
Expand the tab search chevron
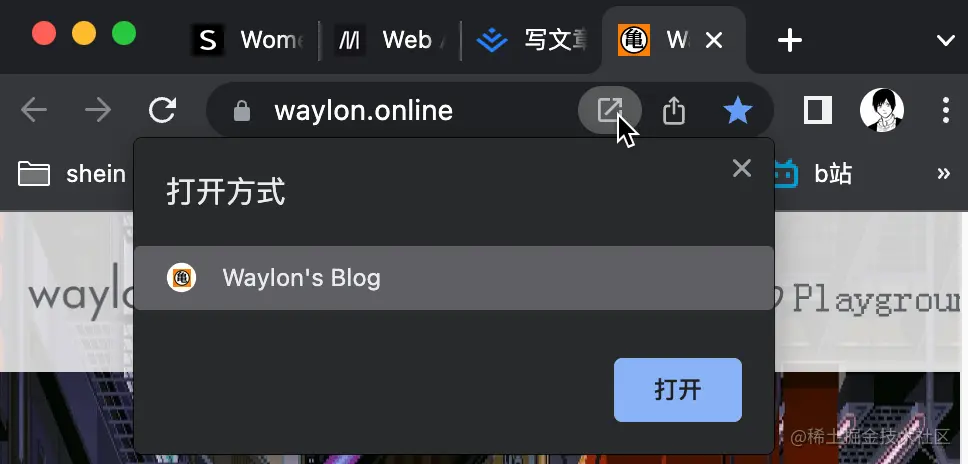pyautogui.click(x=946, y=41)
